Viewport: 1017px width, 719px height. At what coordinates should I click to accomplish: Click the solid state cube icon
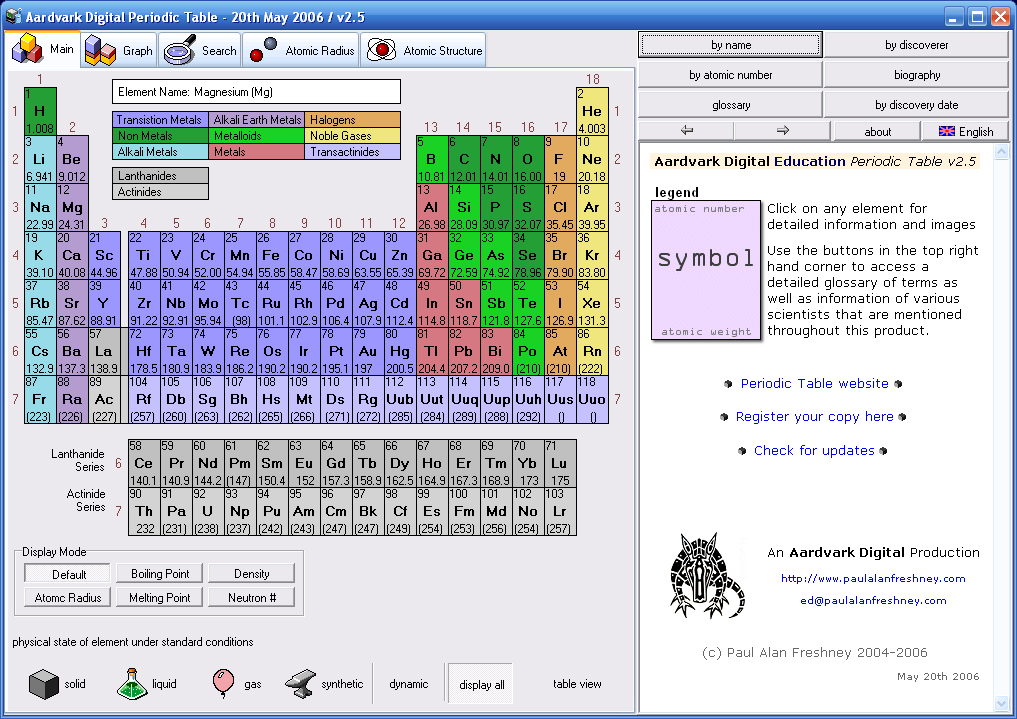pos(43,684)
